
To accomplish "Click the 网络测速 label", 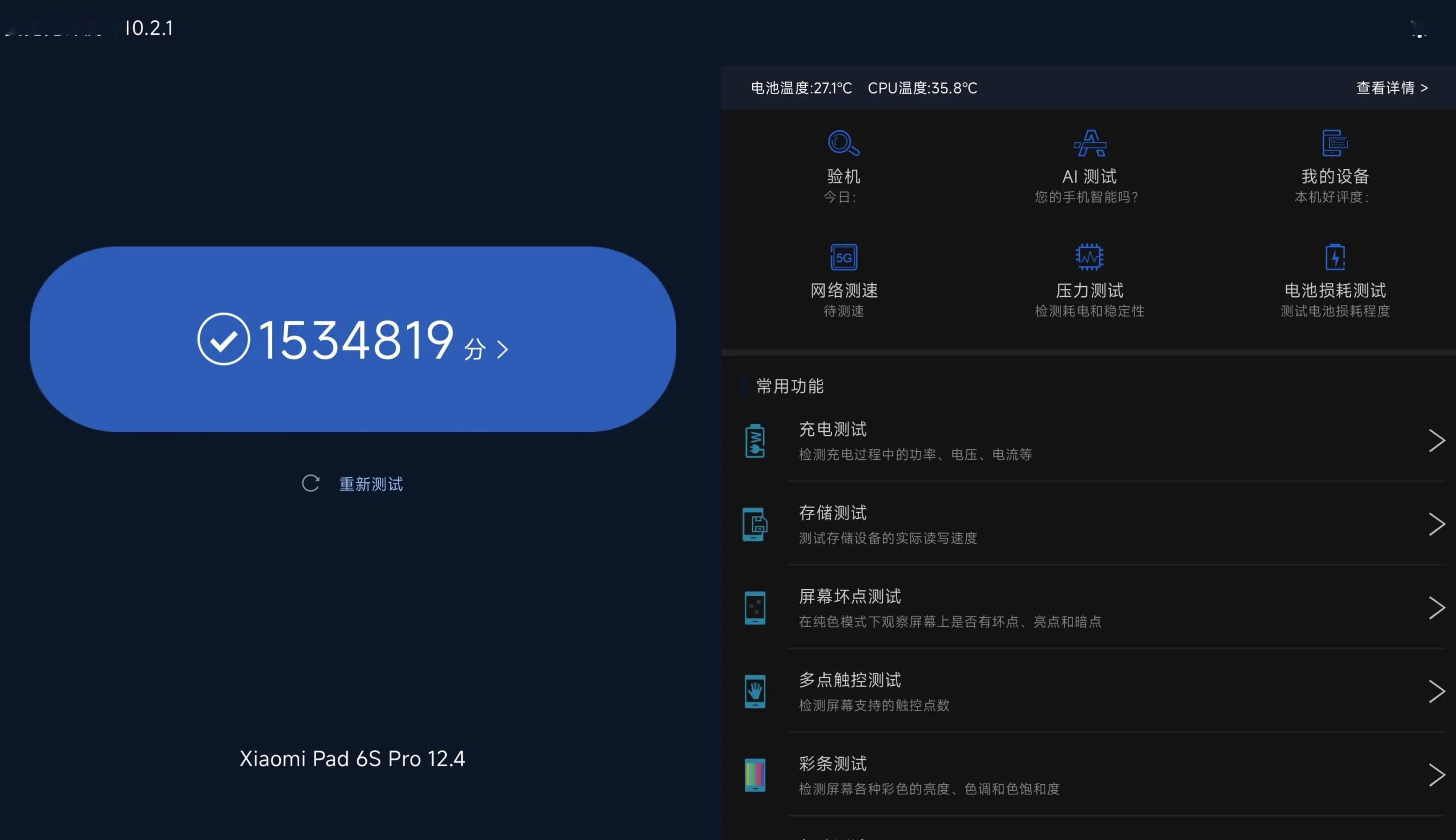I will click(844, 290).
